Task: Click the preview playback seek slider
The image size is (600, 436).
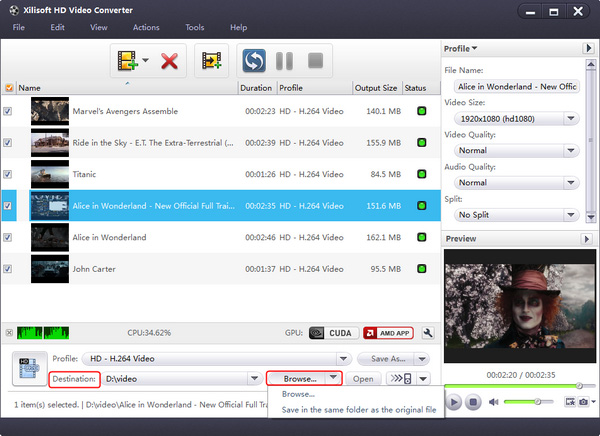Action: [x=513, y=385]
